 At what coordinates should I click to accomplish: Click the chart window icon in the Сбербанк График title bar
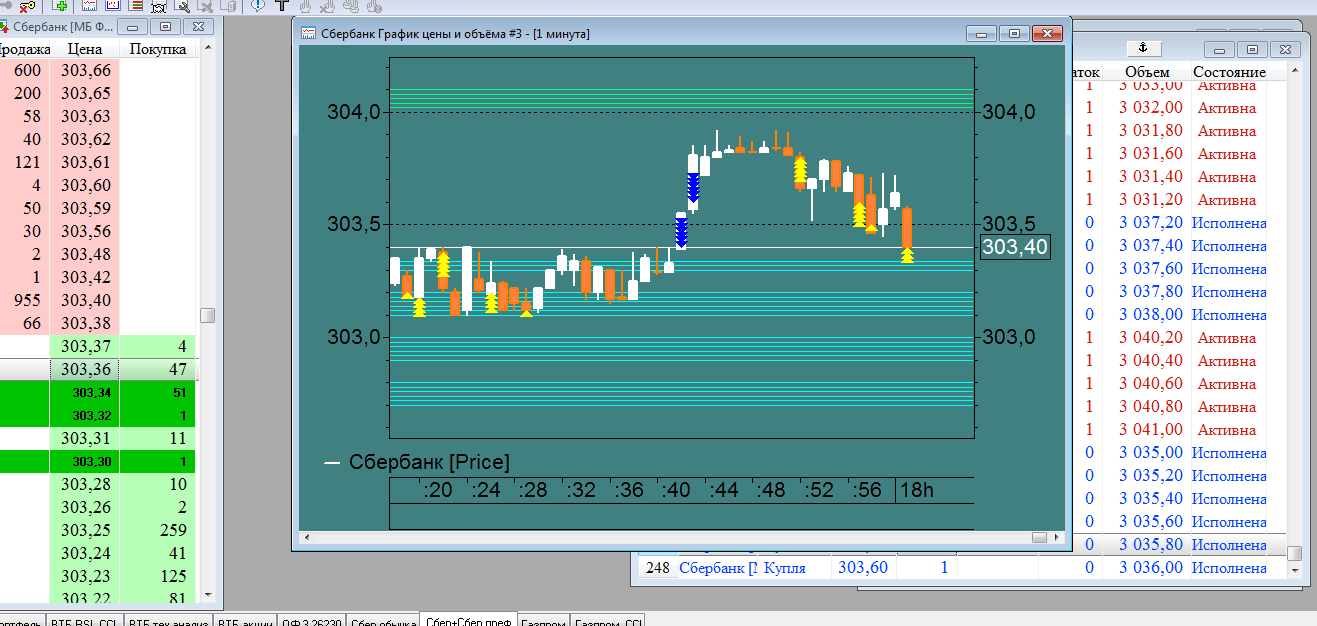pyautogui.click(x=309, y=34)
